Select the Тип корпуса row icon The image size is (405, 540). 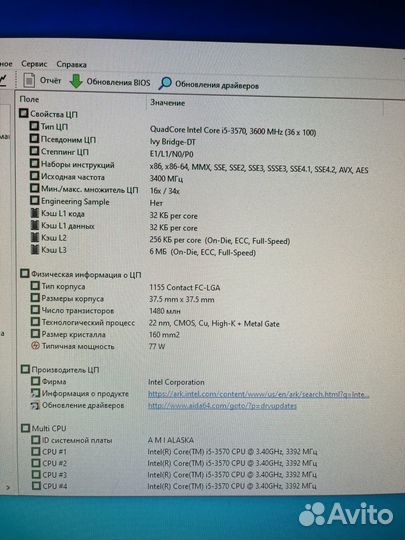click(x=35, y=286)
